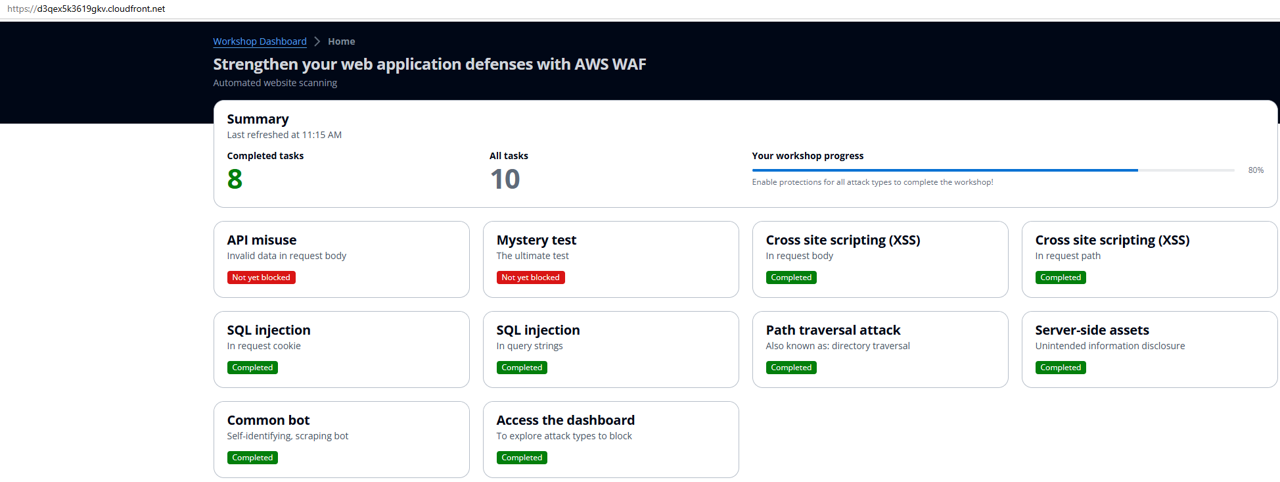Viewport: 1280px width, 482px height.
Task: Select the Home breadcrumb item
Action: pos(341,42)
